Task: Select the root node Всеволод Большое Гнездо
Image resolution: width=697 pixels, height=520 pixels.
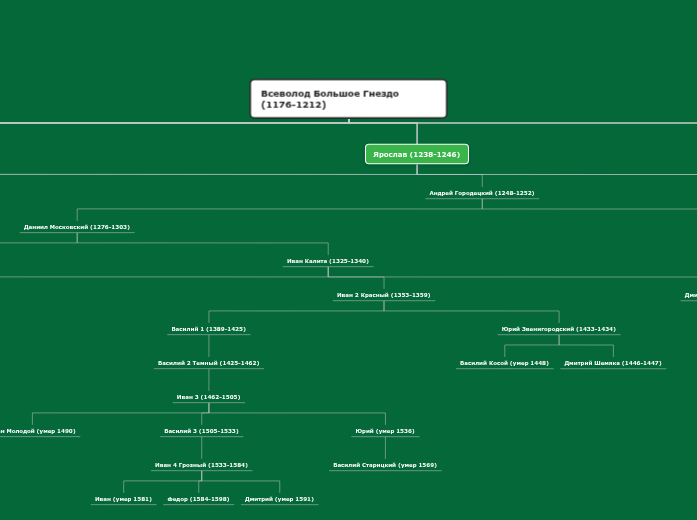Action: coord(348,99)
